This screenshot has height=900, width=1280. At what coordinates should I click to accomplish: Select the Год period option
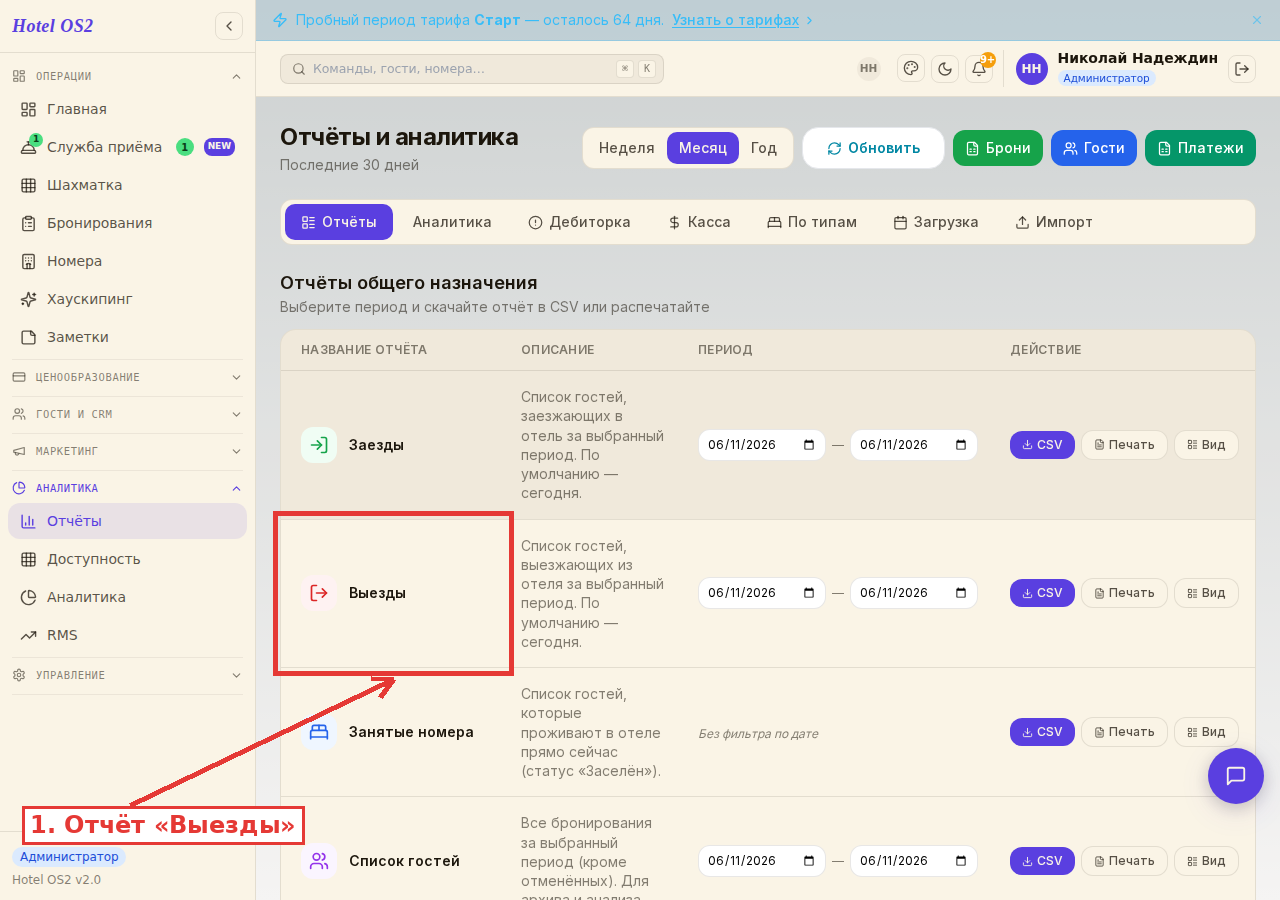[x=764, y=148]
